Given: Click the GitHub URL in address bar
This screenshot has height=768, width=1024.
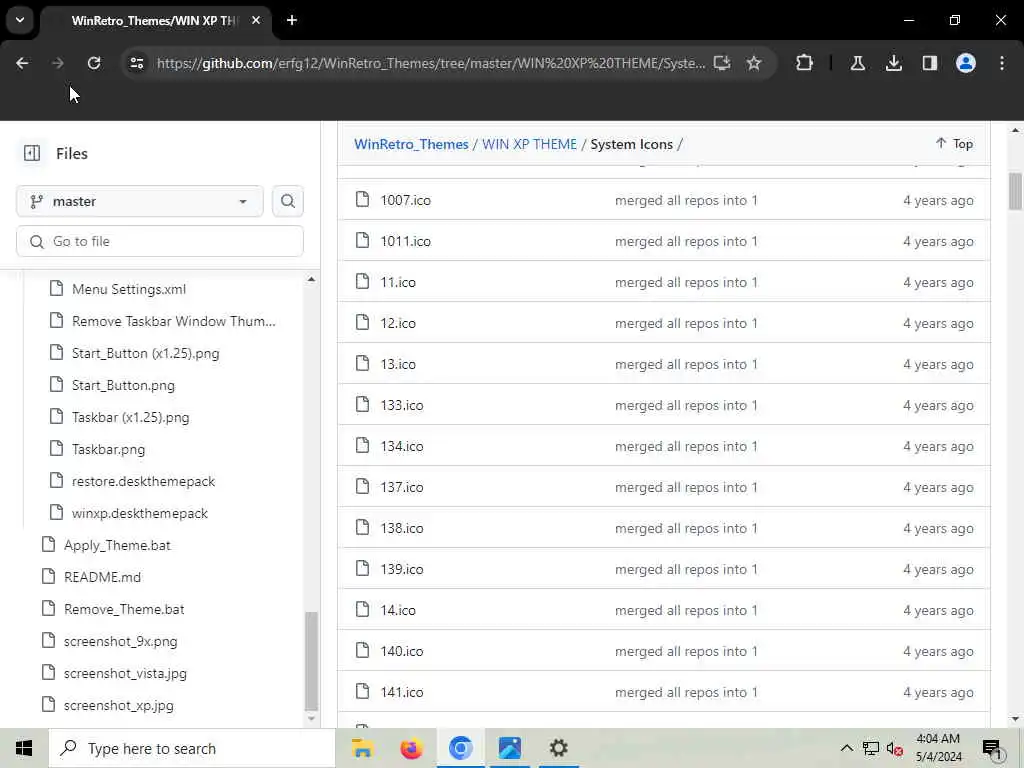Looking at the screenshot, I should pyautogui.click(x=431, y=63).
